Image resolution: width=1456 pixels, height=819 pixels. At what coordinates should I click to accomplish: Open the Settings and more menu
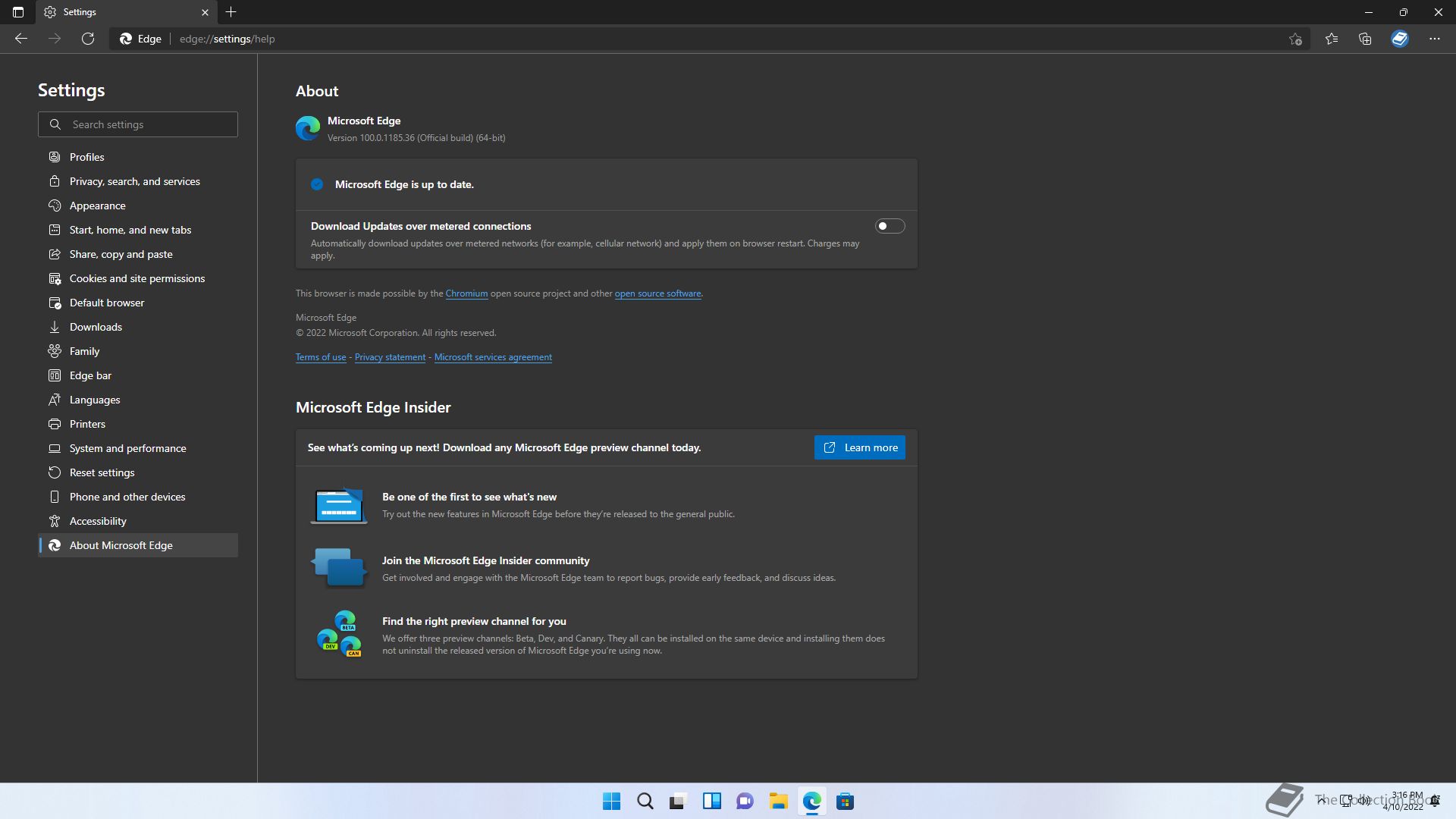click(x=1435, y=39)
